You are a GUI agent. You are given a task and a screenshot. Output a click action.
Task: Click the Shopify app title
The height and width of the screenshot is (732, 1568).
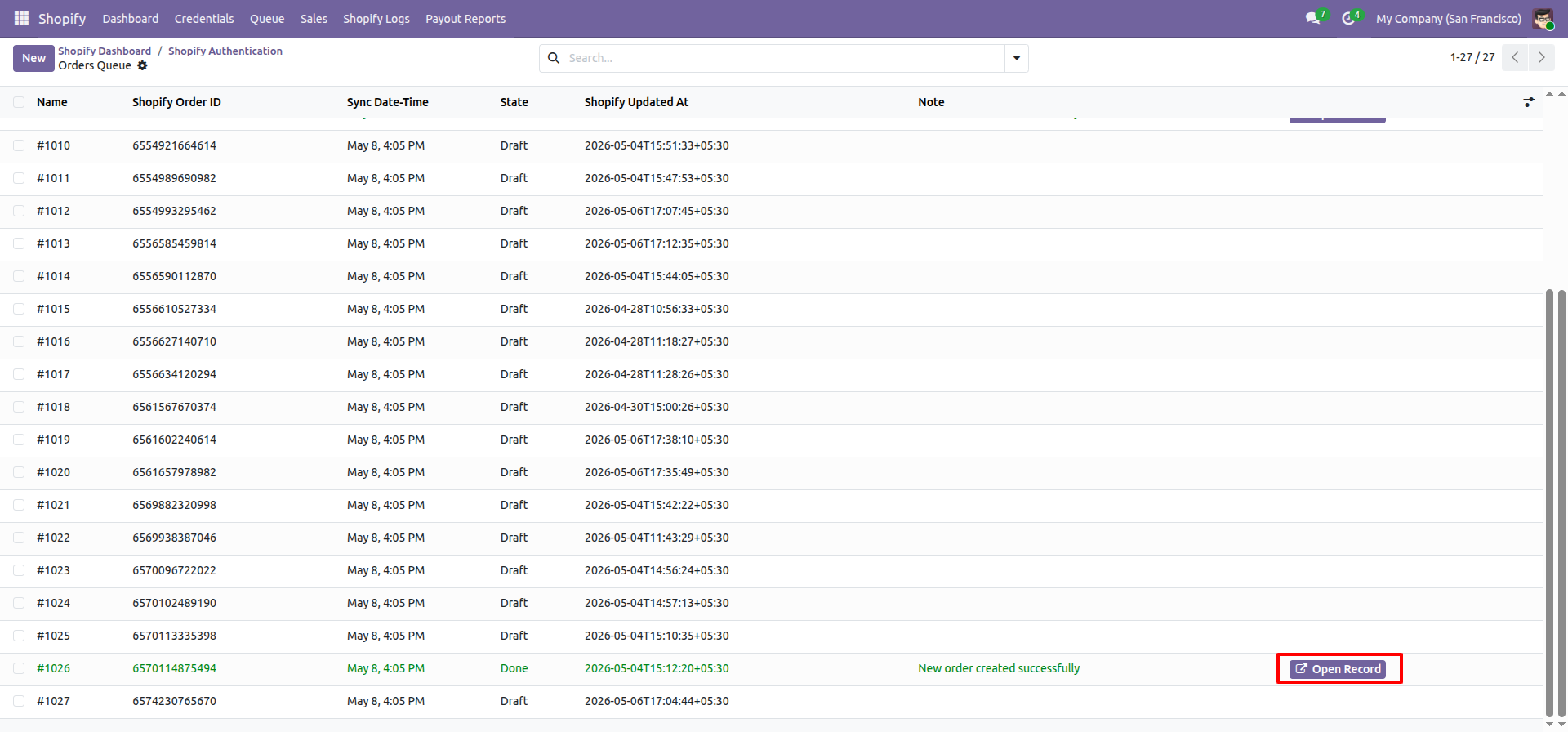62,19
